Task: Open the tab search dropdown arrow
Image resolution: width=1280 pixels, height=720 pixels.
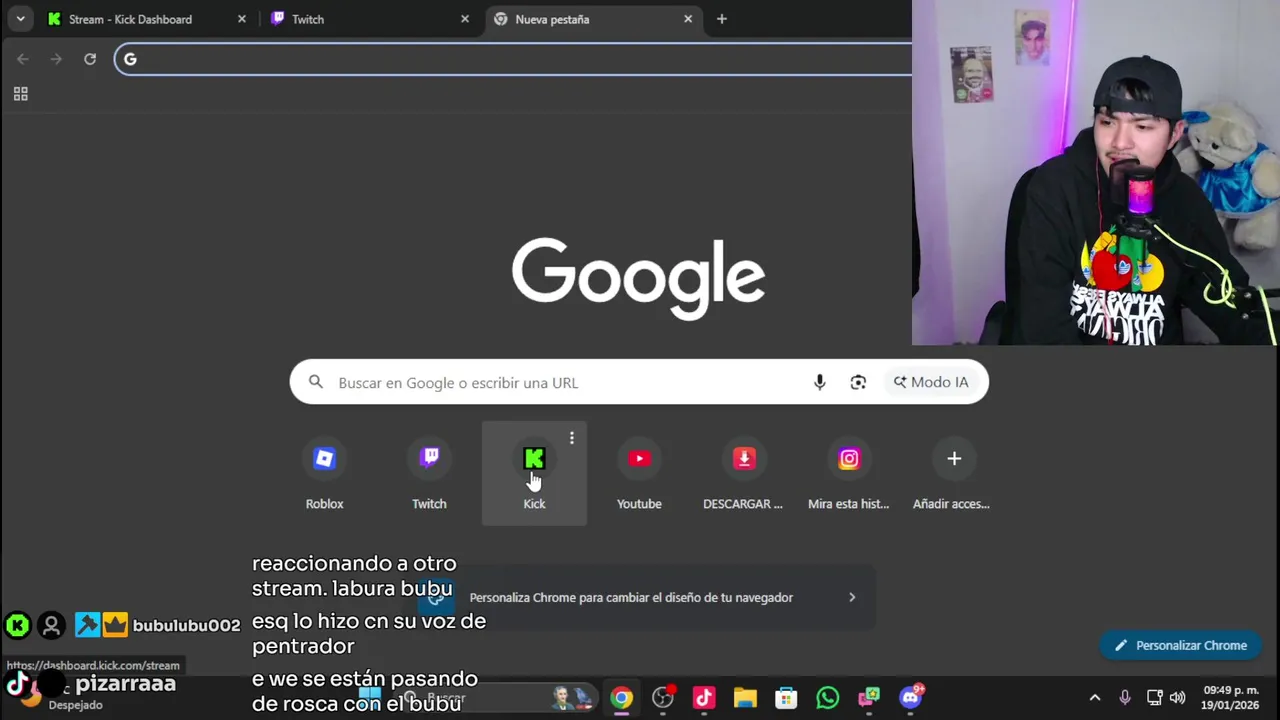Action: click(20, 19)
